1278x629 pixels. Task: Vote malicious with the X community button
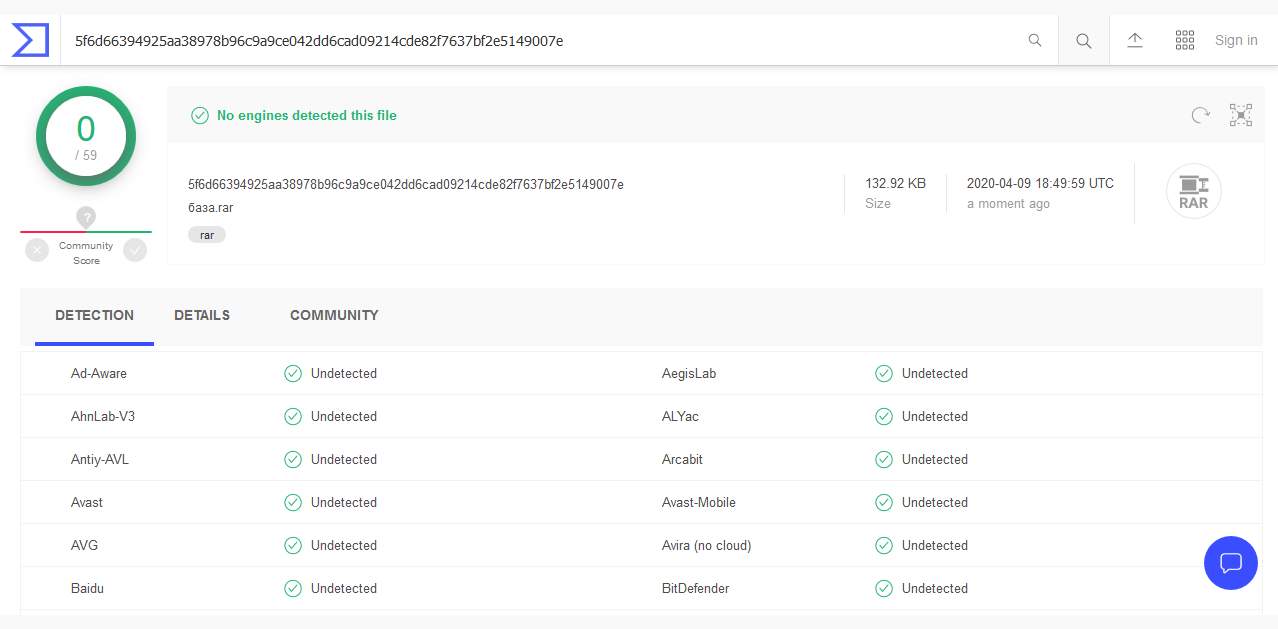37,251
